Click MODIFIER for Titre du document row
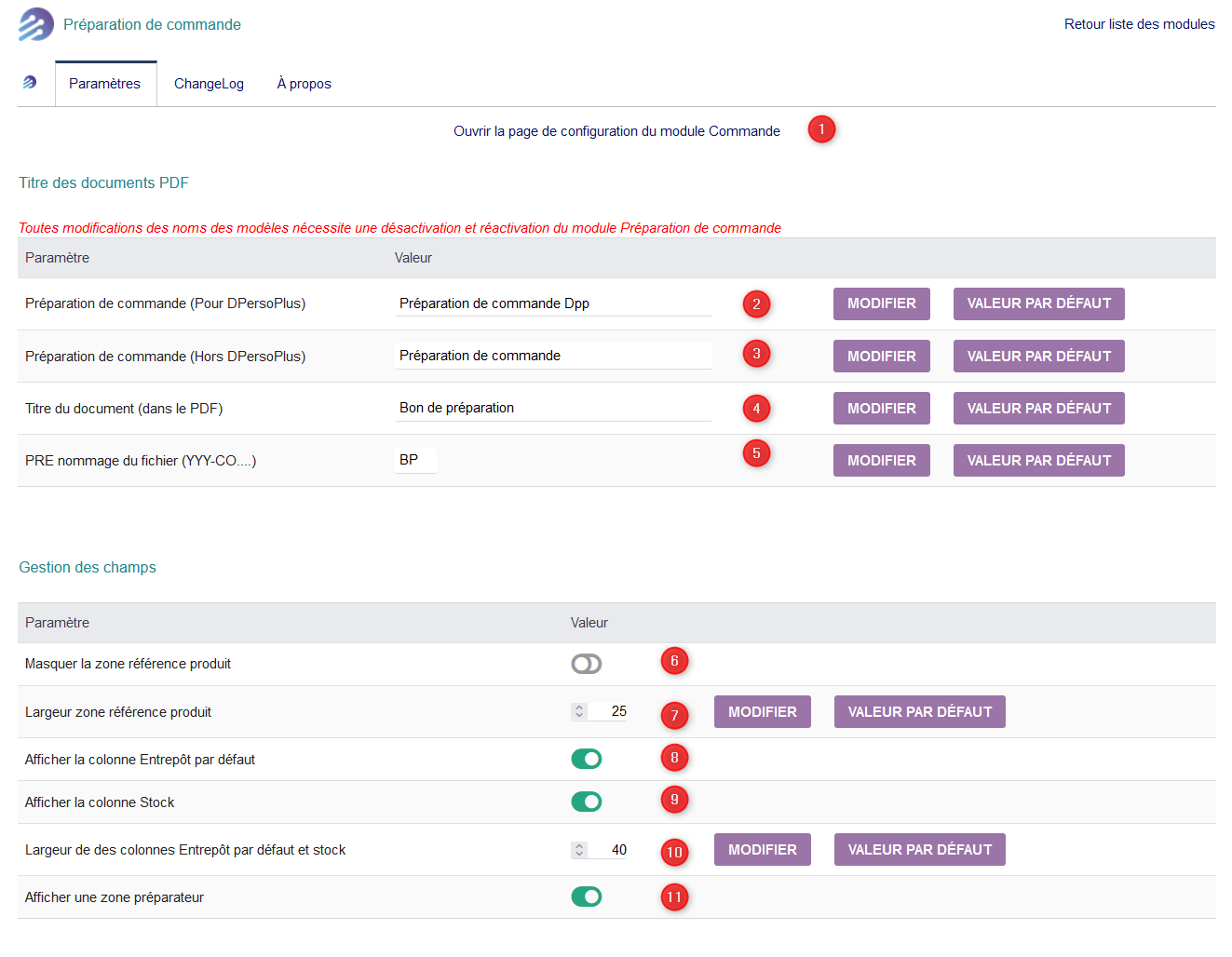The image size is (1232, 957). pyautogui.click(x=881, y=409)
